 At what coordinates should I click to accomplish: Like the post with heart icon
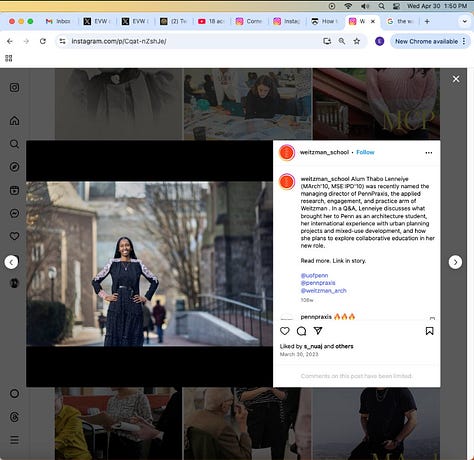click(285, 331)
